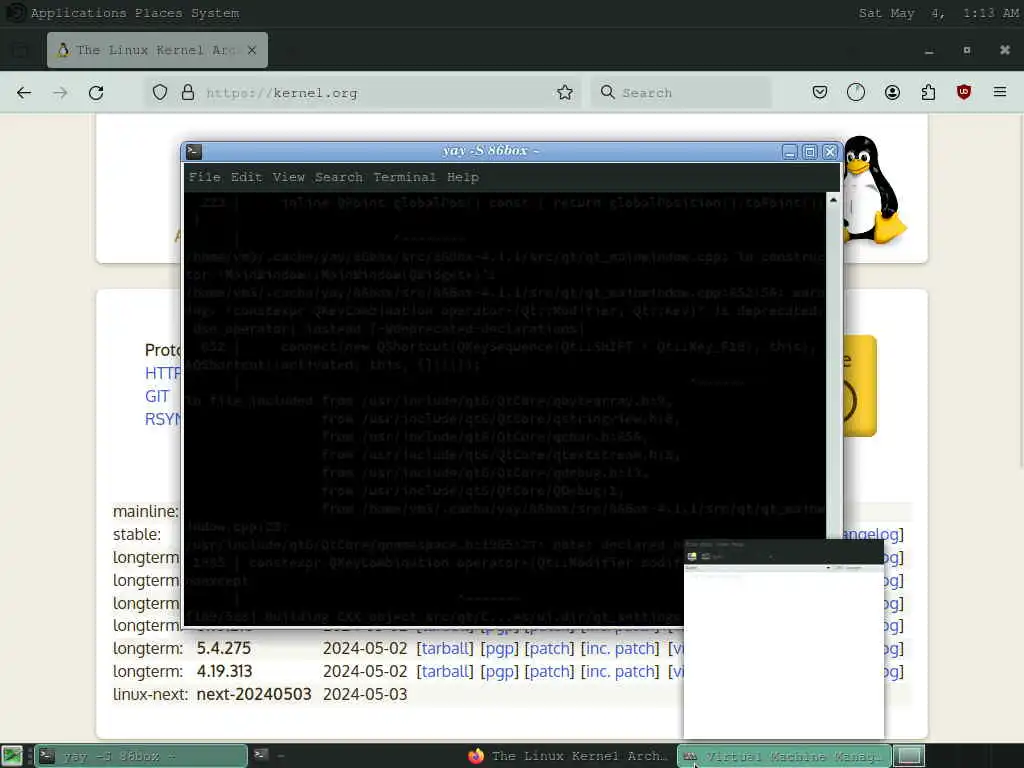Select The Linux Kernel Archives tab
The height and width of the screenshot is (768, 1024).
(157, 50)
